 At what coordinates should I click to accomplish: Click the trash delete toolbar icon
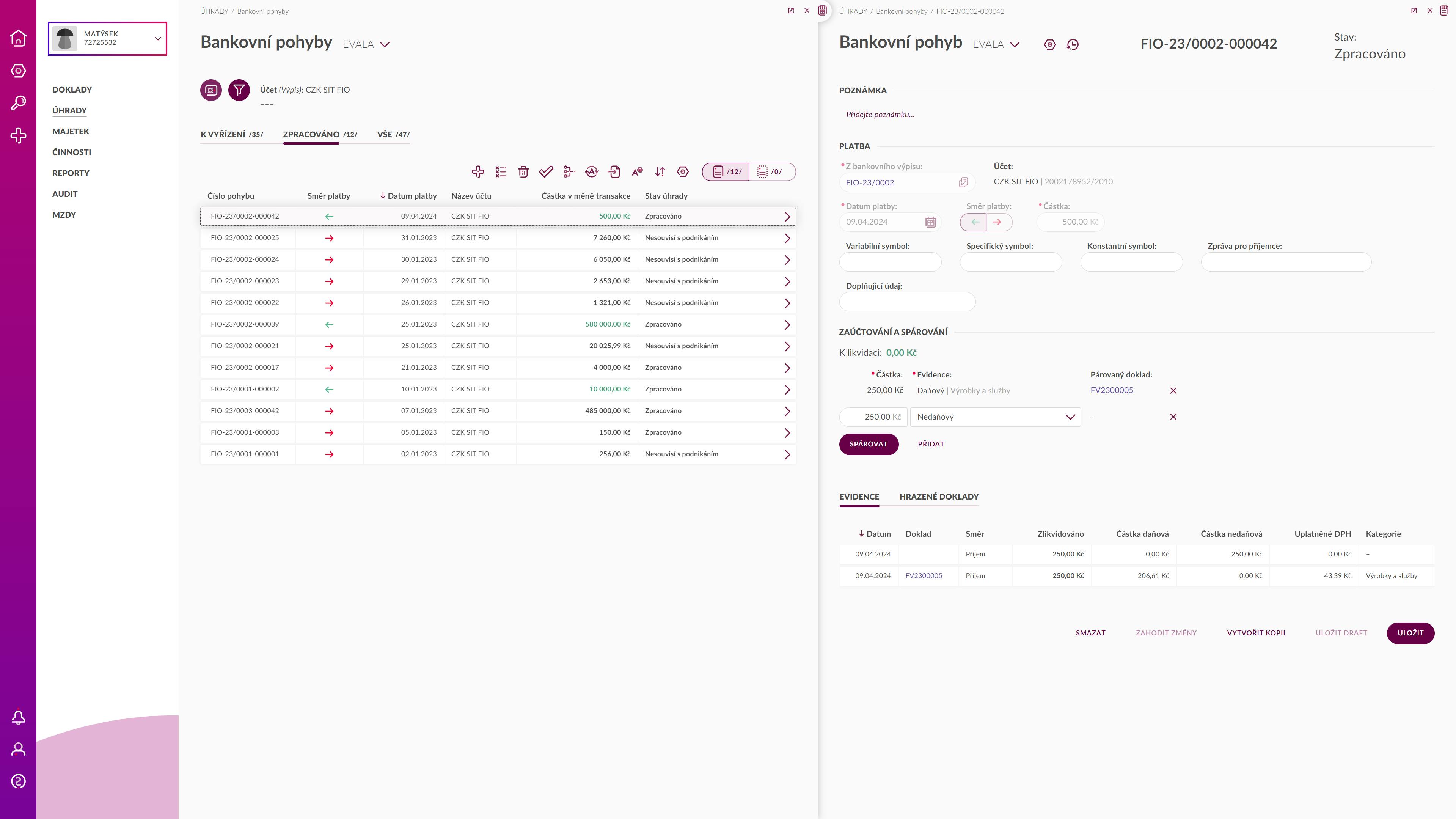pyautogui.click(x=523, y=172)
